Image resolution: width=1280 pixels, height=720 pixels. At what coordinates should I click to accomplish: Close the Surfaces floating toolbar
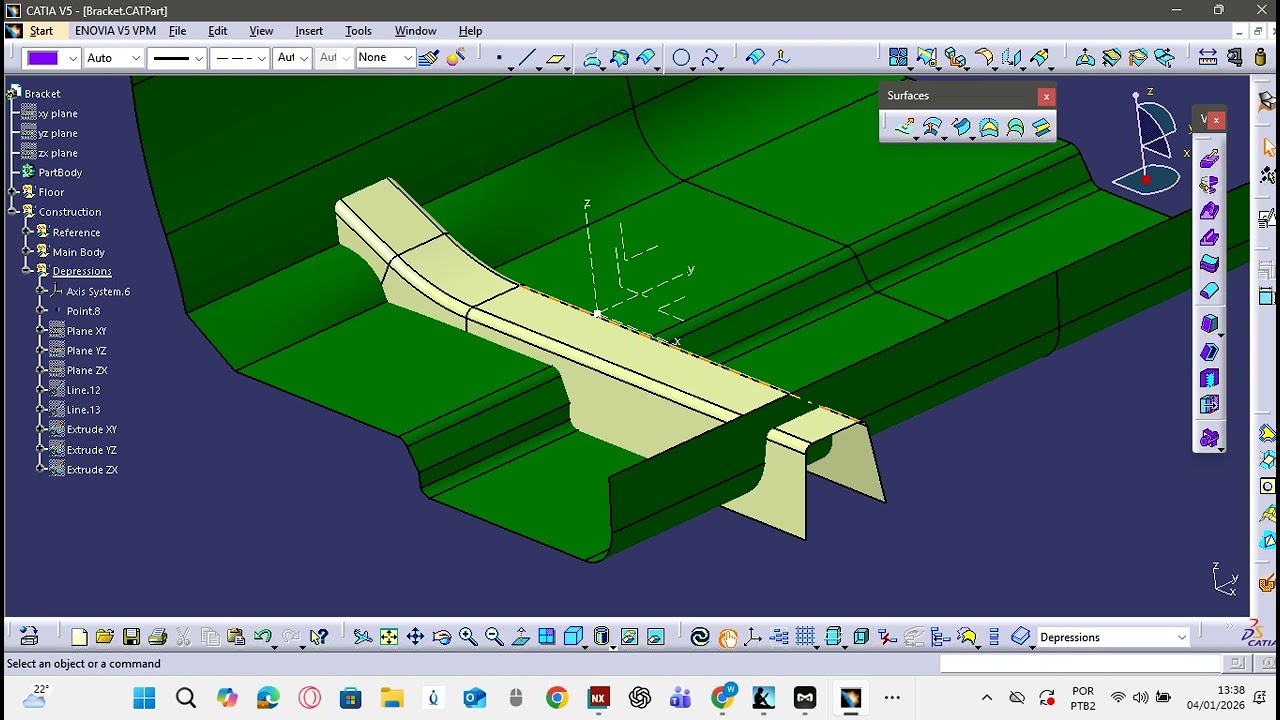(x=1046, y=96)
